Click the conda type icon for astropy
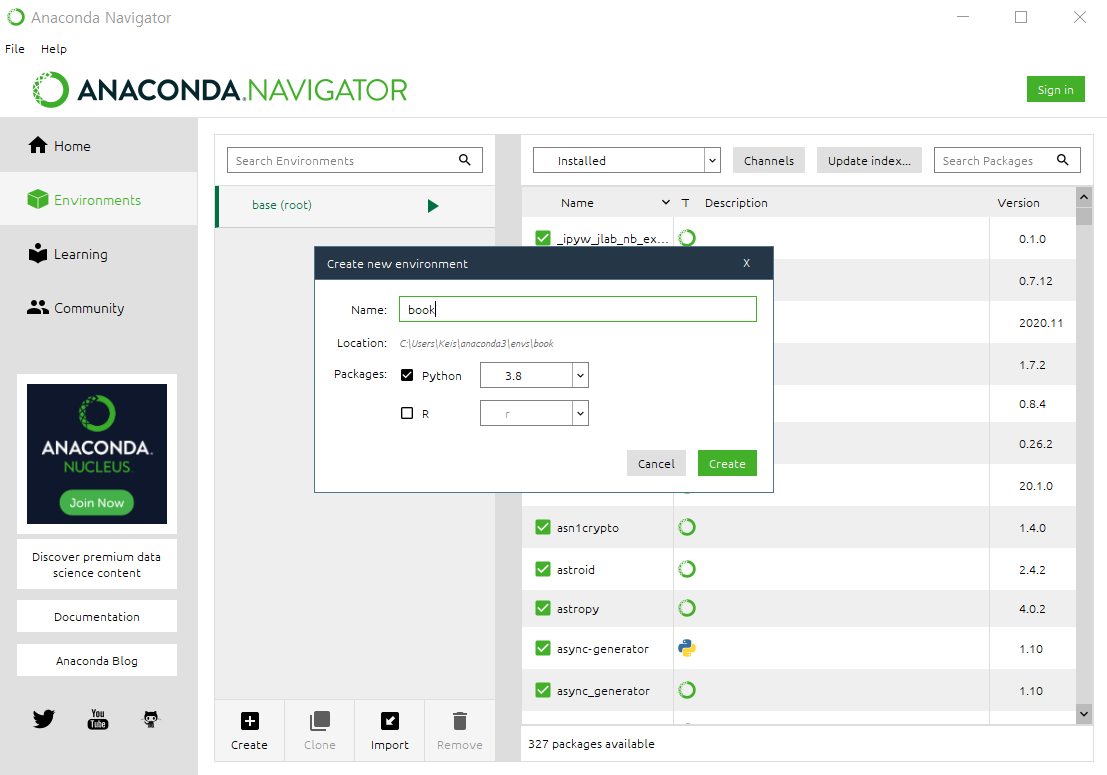 click(687, 608)
